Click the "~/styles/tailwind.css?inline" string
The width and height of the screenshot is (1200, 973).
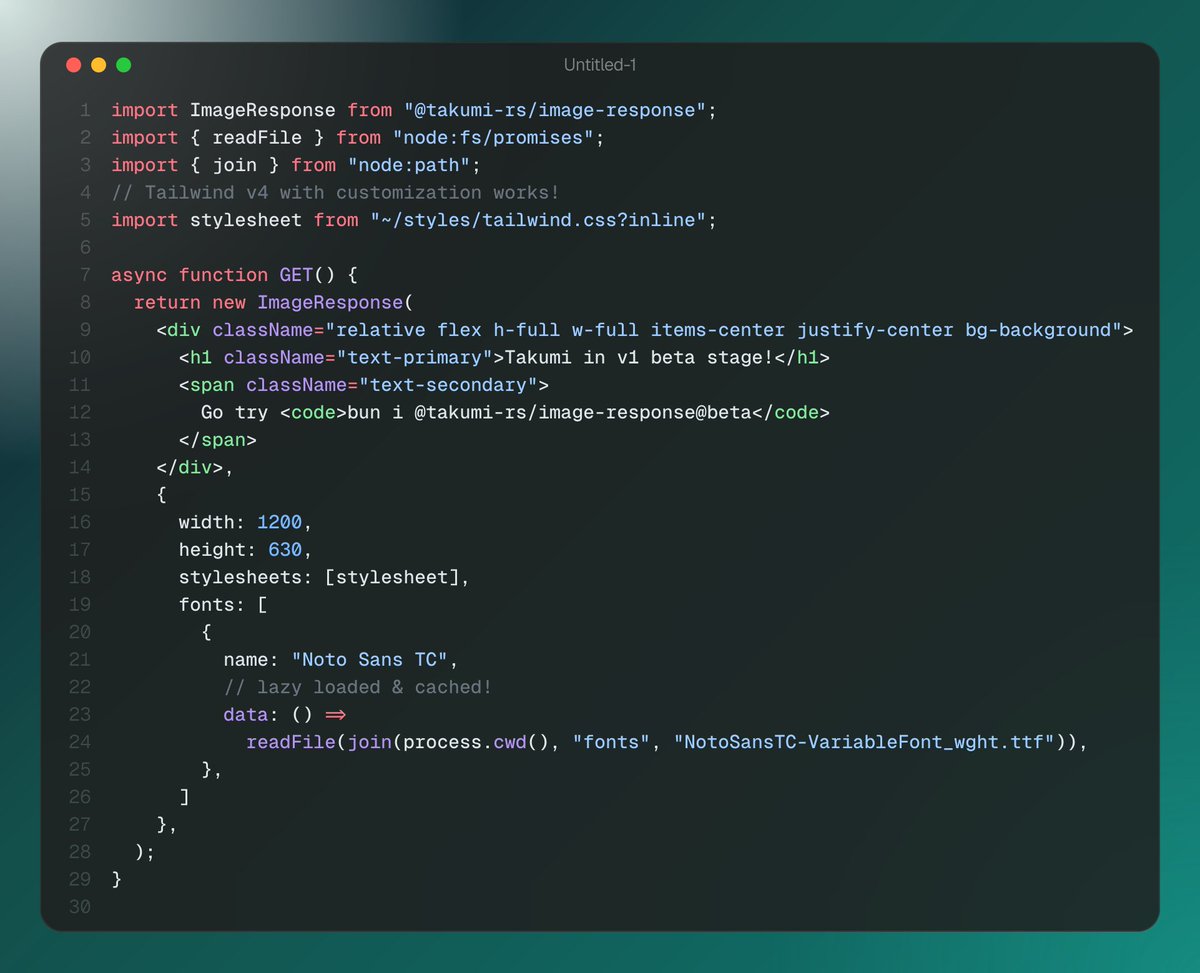(538, 220)
